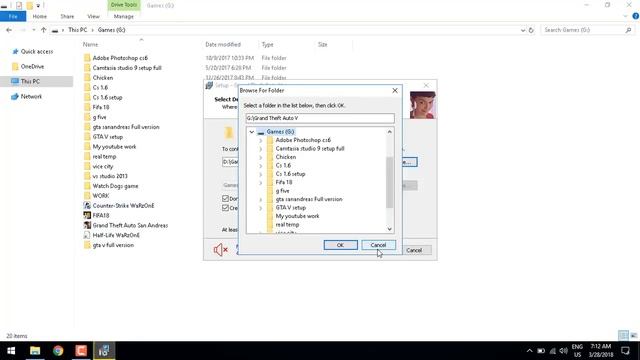Click the tree scrollbar up arrow
Screen dimensions: 640x360
click(389, 132)
